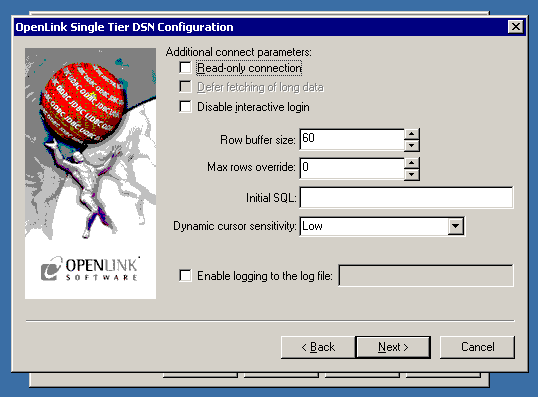Cancel the DSN configuration wizard
The image size is (538, 397).
point(477,347)
